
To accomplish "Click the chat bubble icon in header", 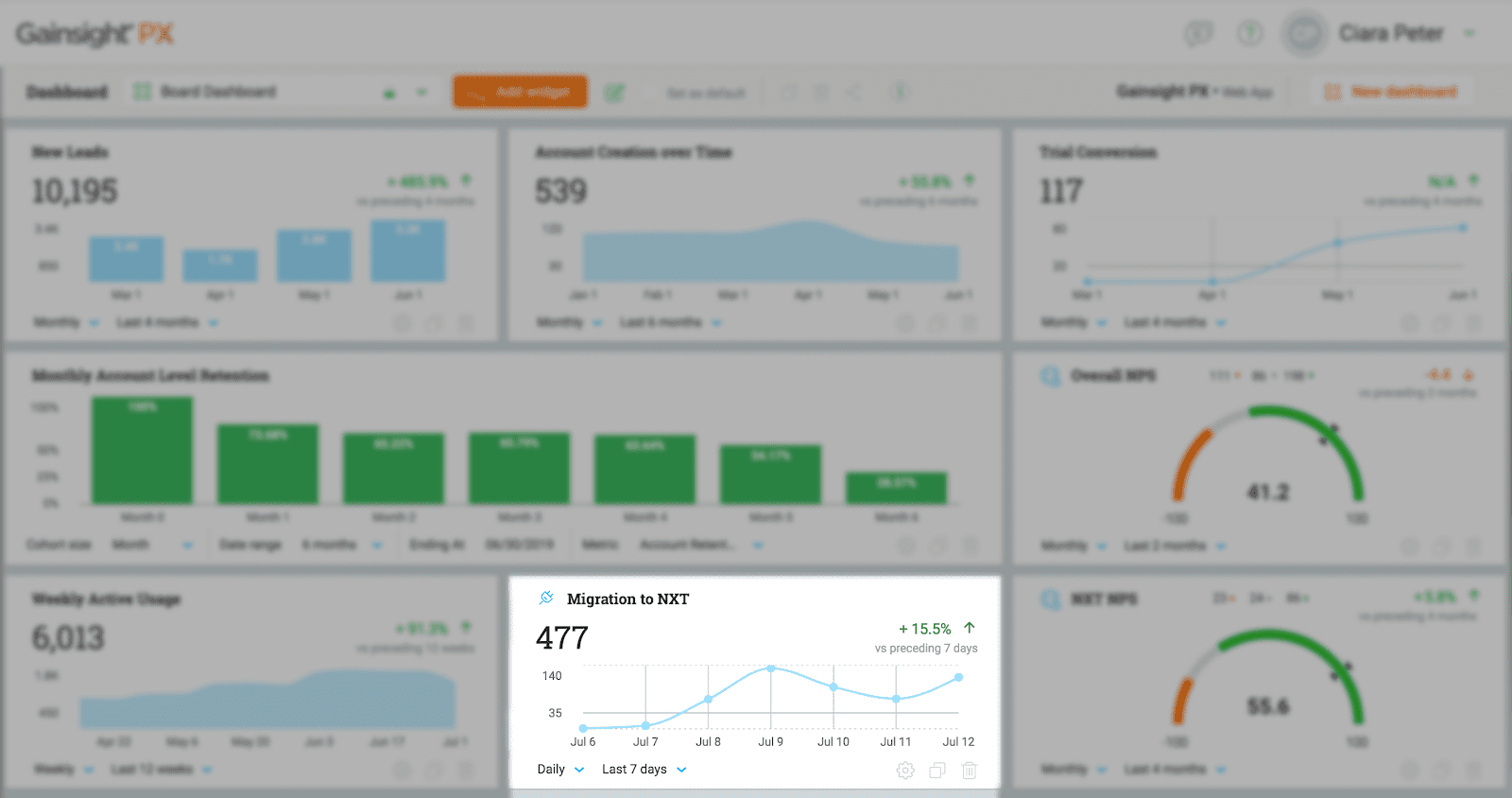I will pos(1198,34).
